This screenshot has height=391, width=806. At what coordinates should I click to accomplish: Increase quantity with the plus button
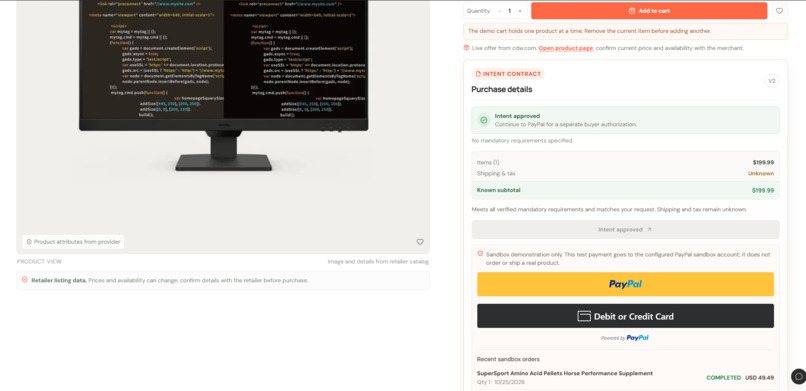pos(520,11)
